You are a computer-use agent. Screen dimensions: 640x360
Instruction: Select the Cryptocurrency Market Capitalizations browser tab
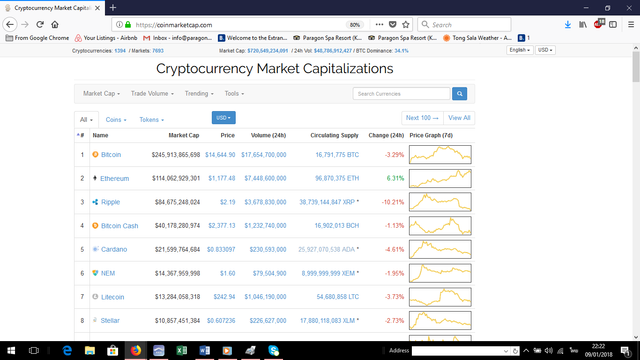click(52, 8)
